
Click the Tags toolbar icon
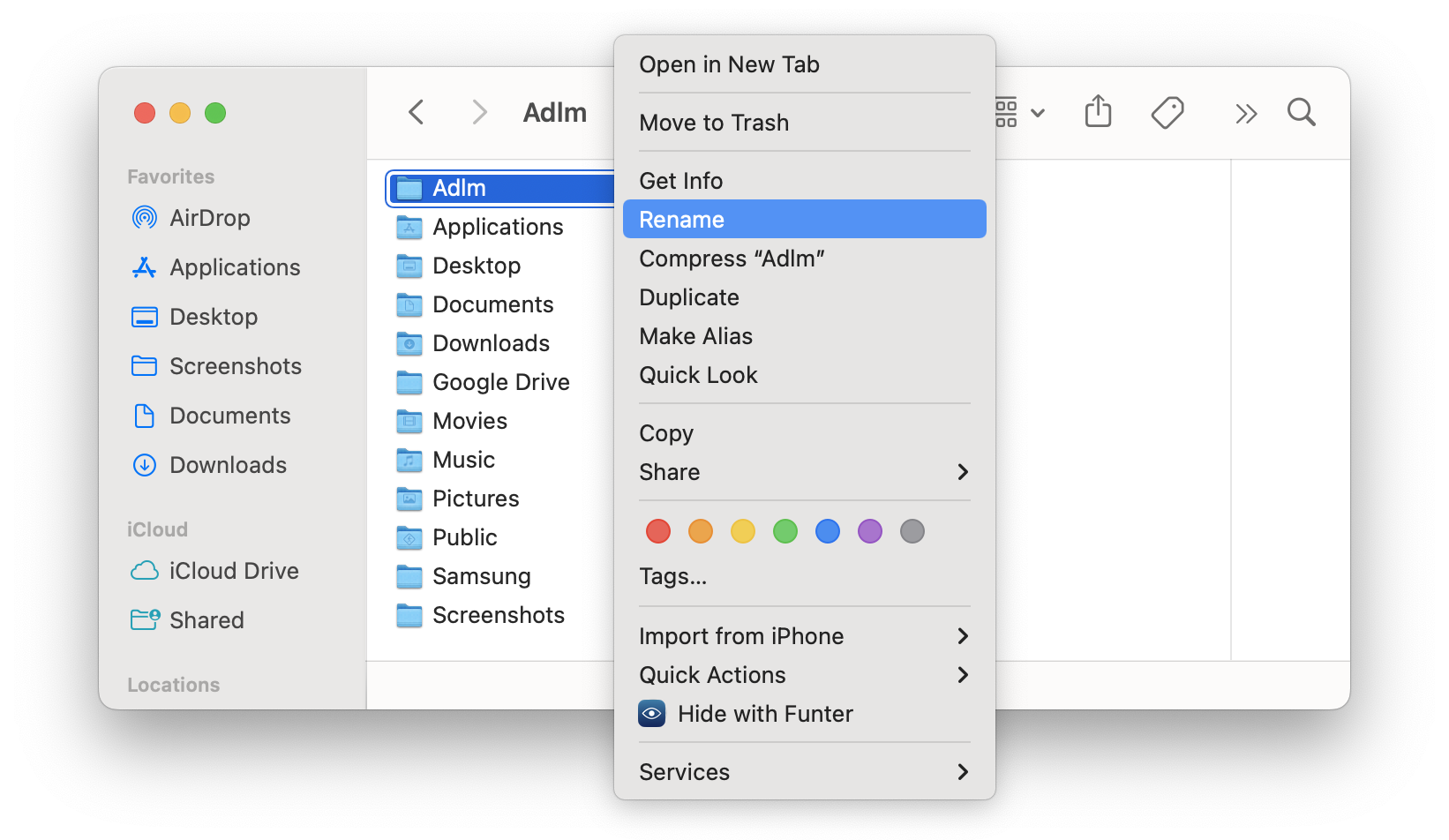pos(1167,112)
